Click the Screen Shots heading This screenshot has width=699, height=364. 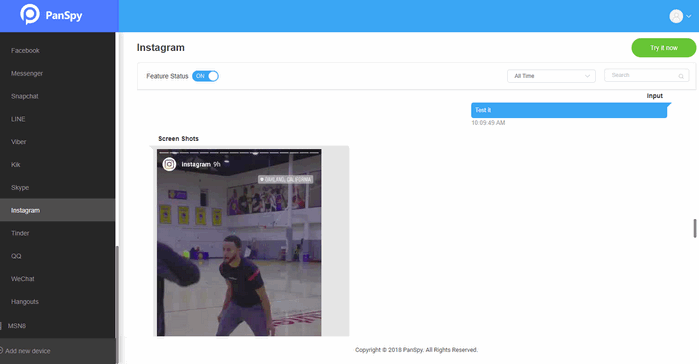pyautogui.click(x=178, y=139)
